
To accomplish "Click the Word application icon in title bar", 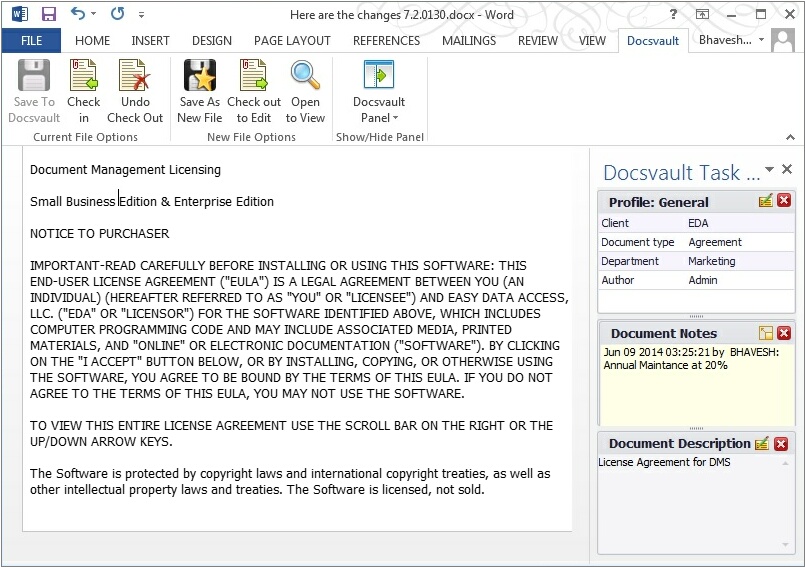I will [20, 14].
